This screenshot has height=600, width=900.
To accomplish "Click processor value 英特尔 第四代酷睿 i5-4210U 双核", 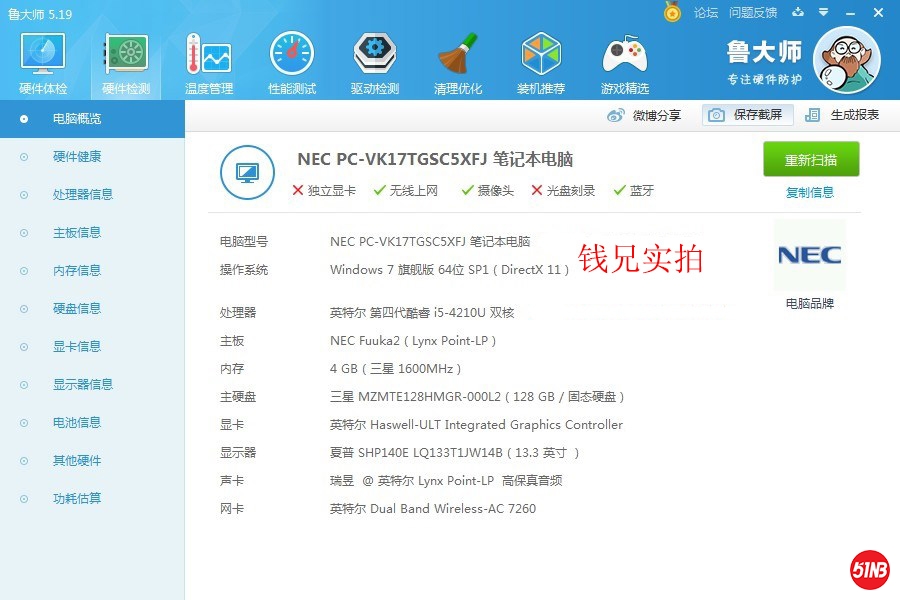I will (422, 313).
